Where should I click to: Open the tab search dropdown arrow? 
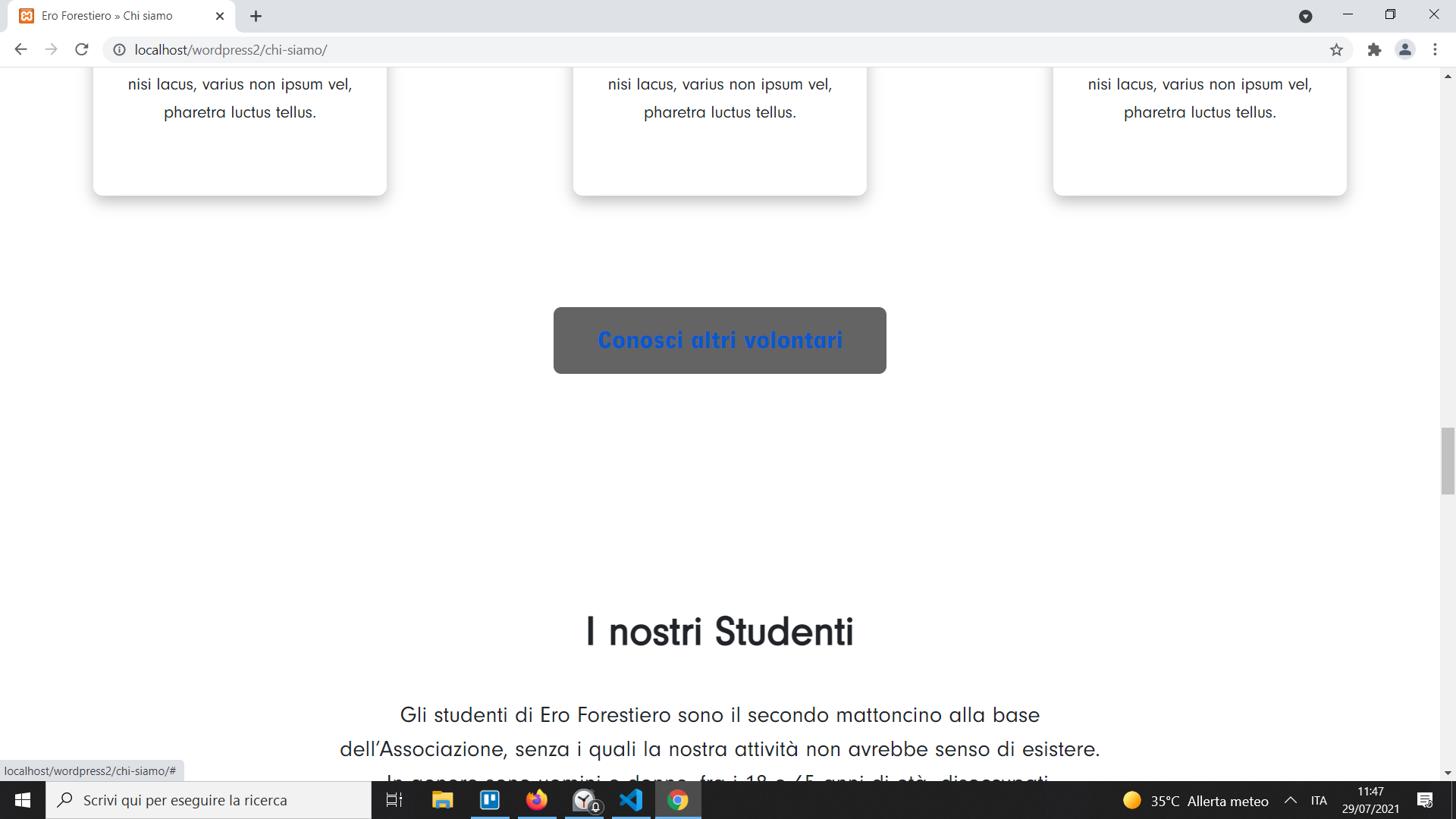tap(1305, 16)
